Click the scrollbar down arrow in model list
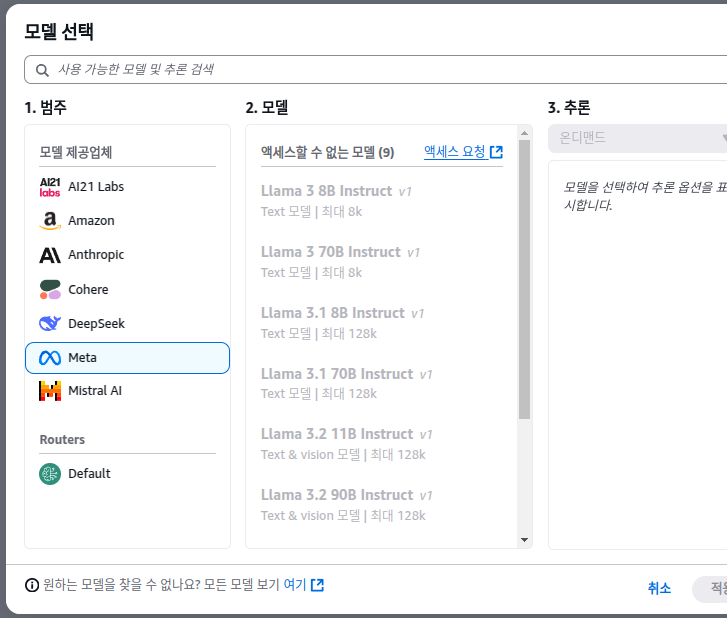 (524, 540)
